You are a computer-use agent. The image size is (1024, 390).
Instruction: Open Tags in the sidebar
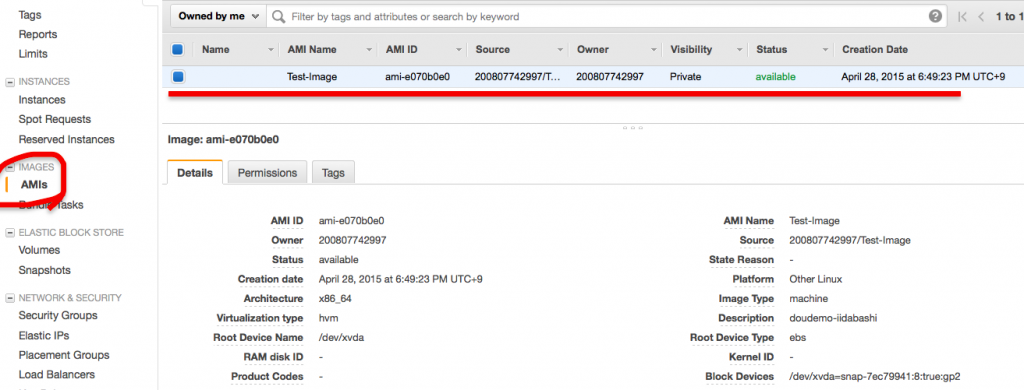click(x=30, y=14)
